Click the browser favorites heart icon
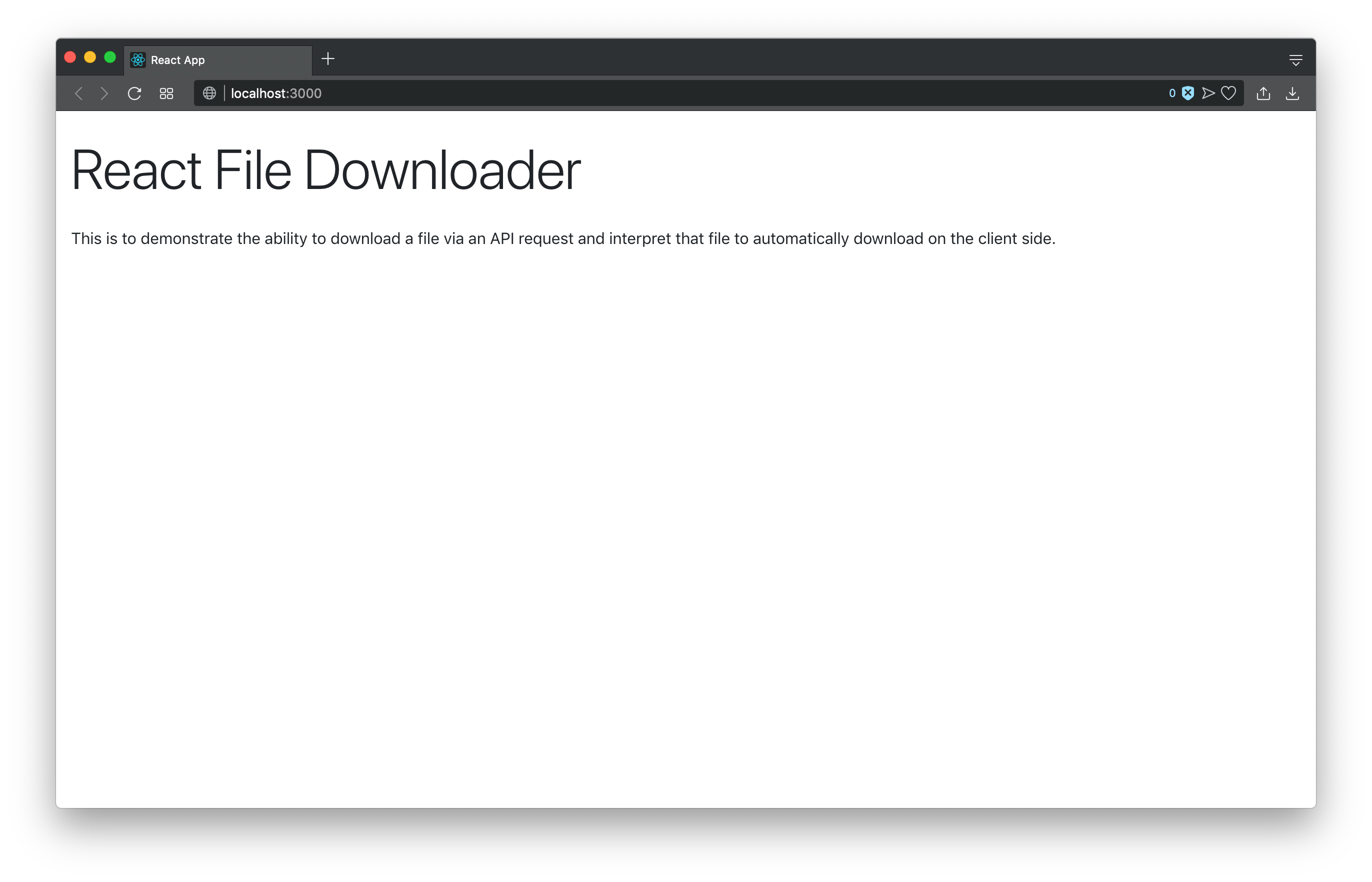The width and height of the screenshot is (1372, 882). (x=1228, y=93)
